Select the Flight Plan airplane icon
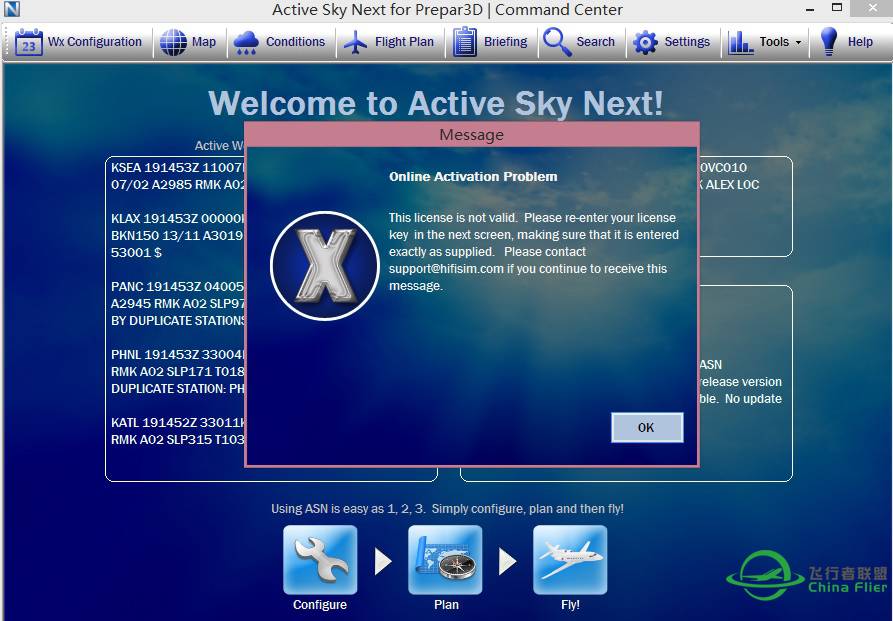Screen dimensions: 893x621 pos(355,42)
